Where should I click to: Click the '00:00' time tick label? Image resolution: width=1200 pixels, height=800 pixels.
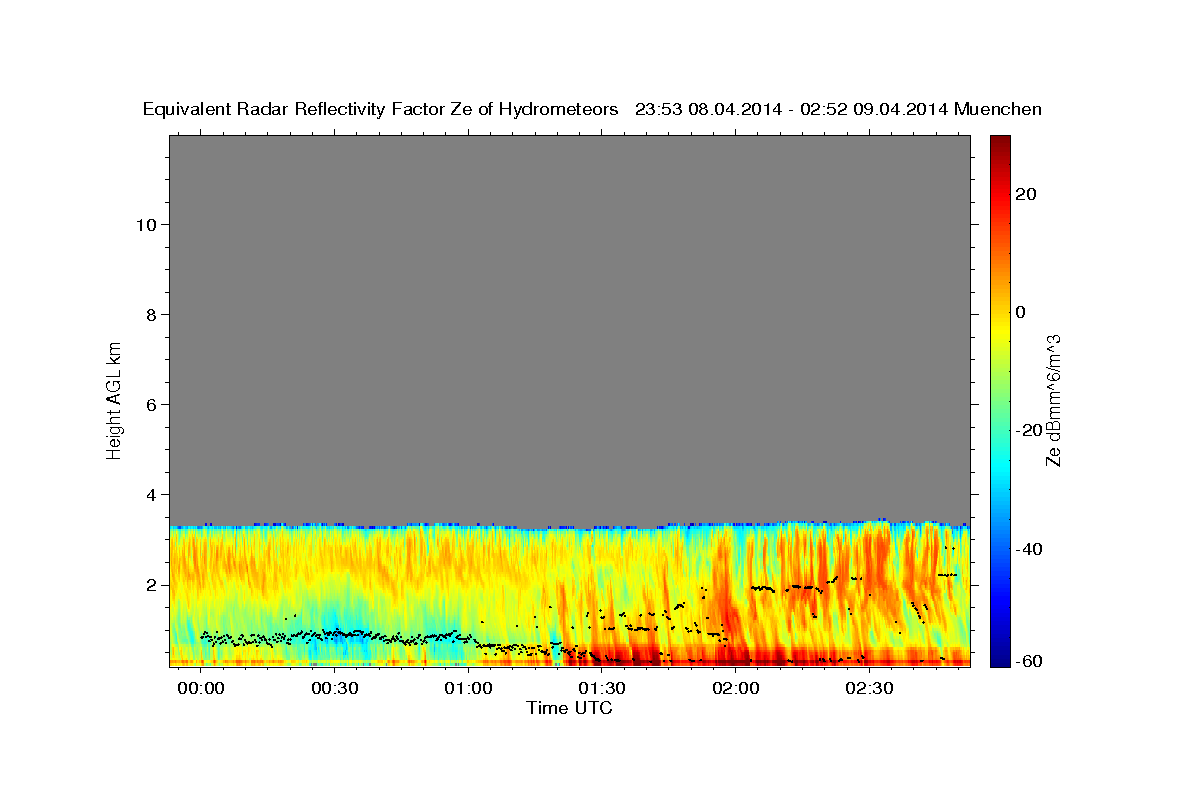202,689
